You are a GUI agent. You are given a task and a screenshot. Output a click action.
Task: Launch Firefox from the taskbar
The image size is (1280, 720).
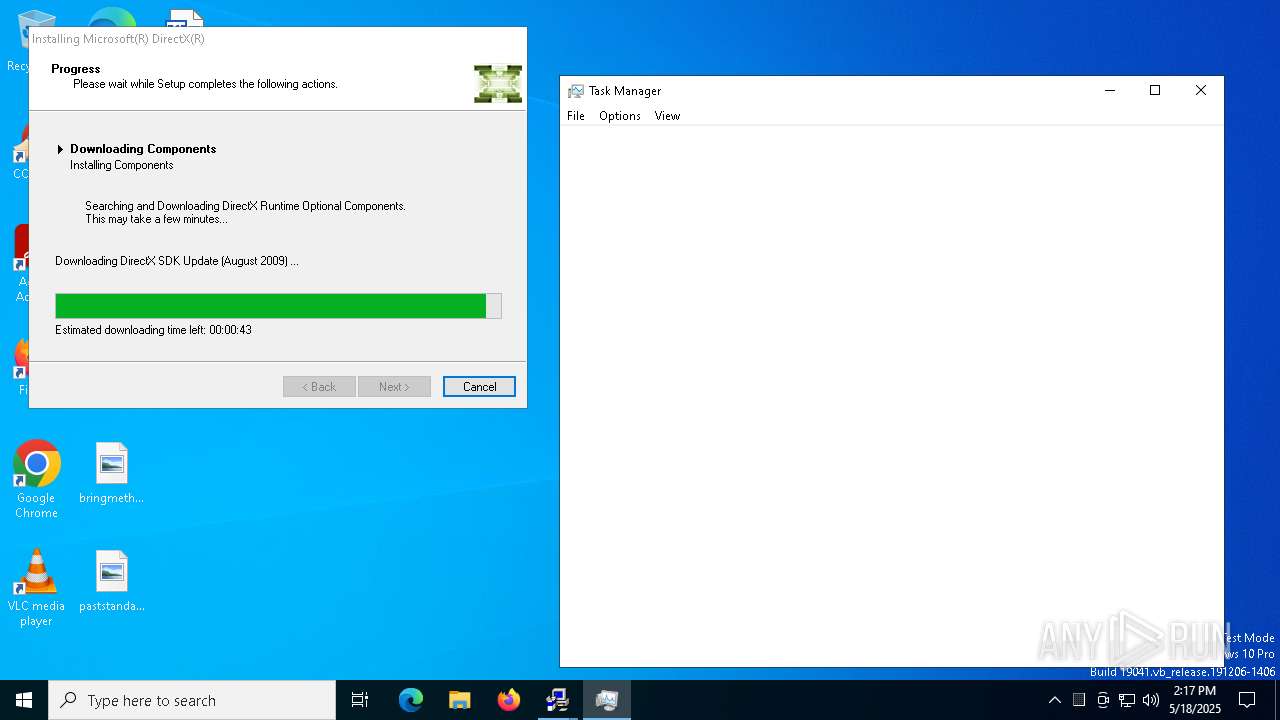click(509, 700)
